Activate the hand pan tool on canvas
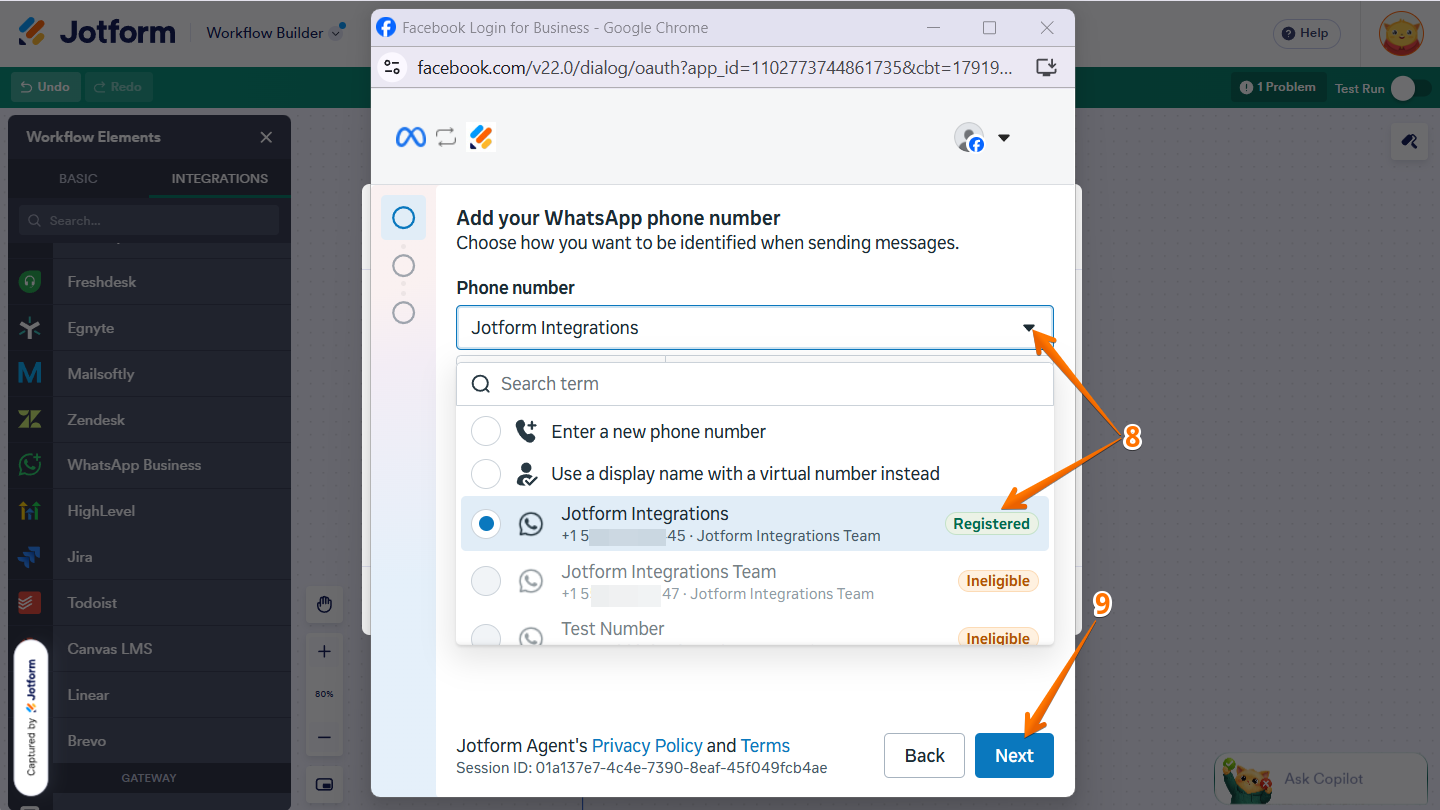This screenshot has height=810, width=1440. (x=324, y=604)
